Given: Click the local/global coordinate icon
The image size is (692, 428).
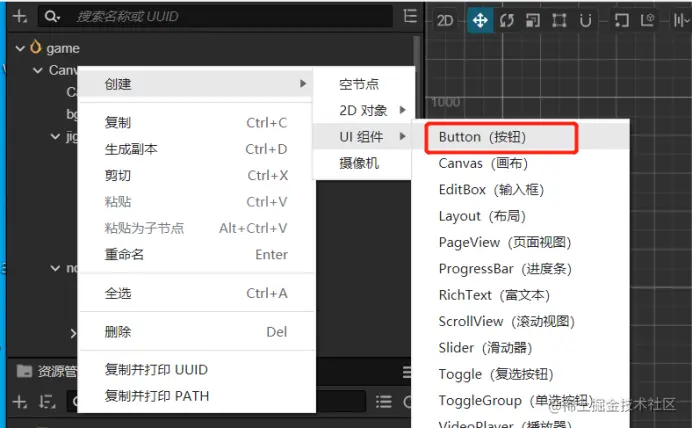Looking at the screenshot, I should click(x=648, y=20).
